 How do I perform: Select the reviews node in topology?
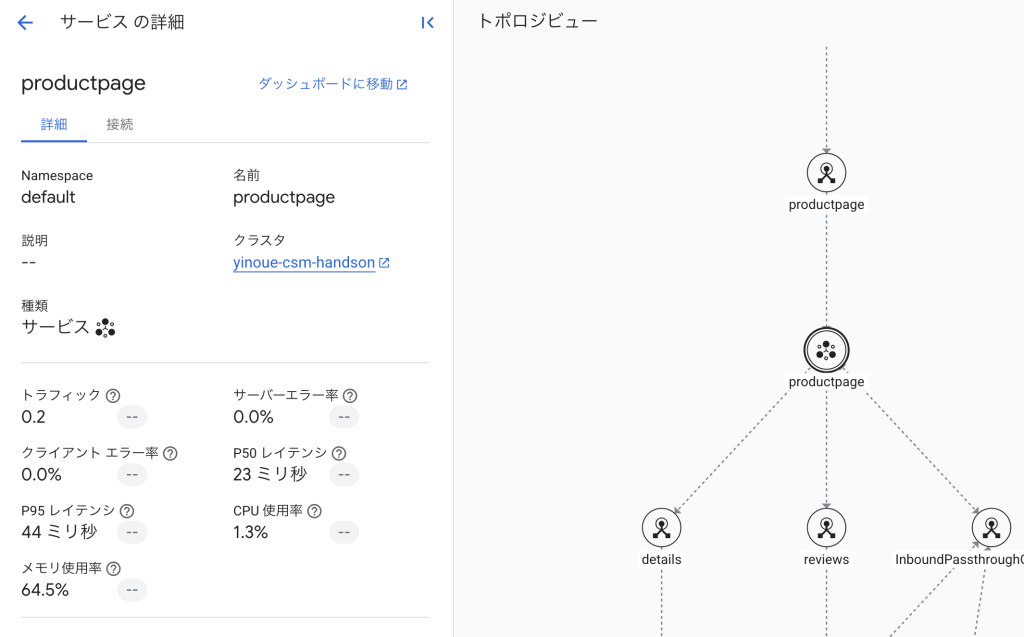pyautogui.click(x=826, y=527)
